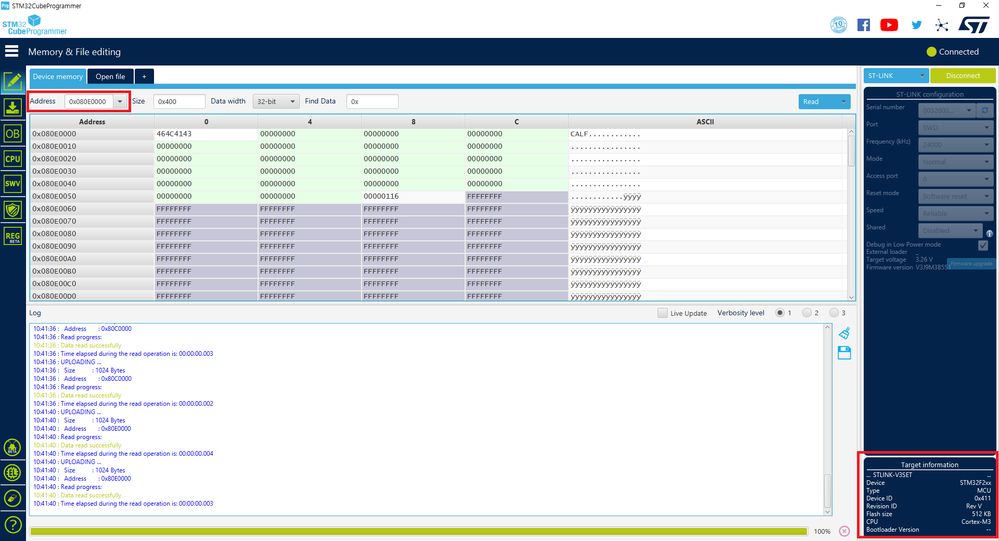Open the Data width 32-bit dropdown
This screenshot has height=541, width=999.
[x=275, y=101]
